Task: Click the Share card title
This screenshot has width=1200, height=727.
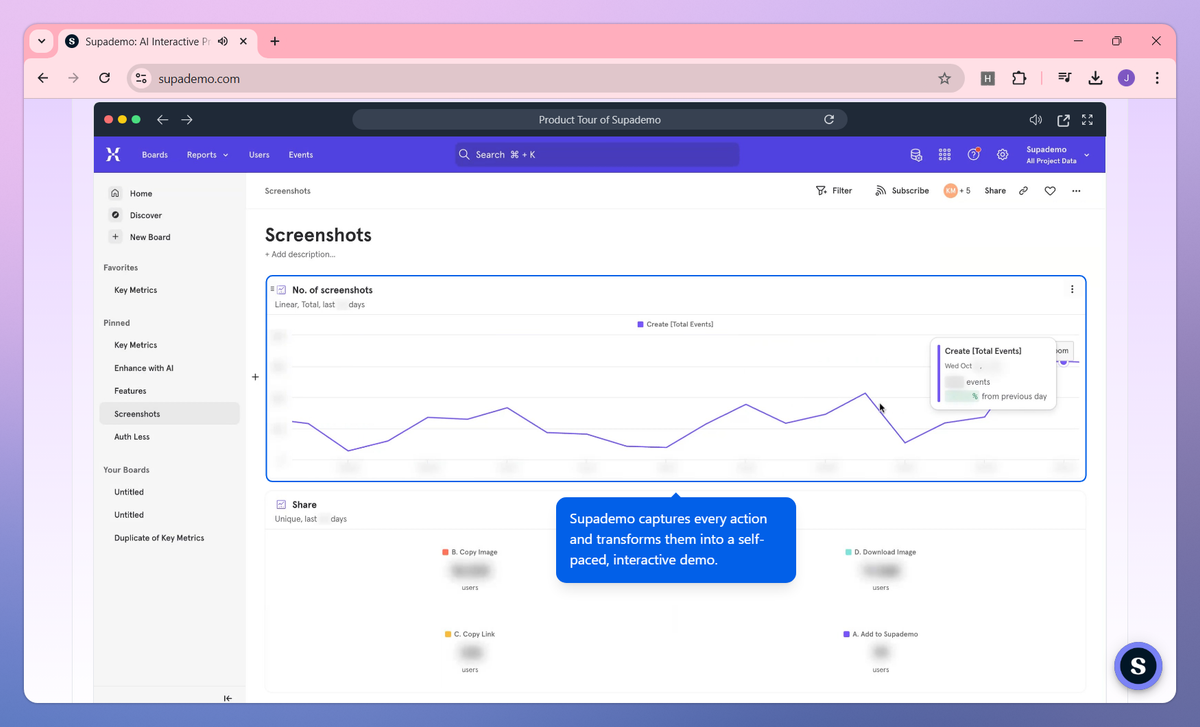Action: (304, 505)
